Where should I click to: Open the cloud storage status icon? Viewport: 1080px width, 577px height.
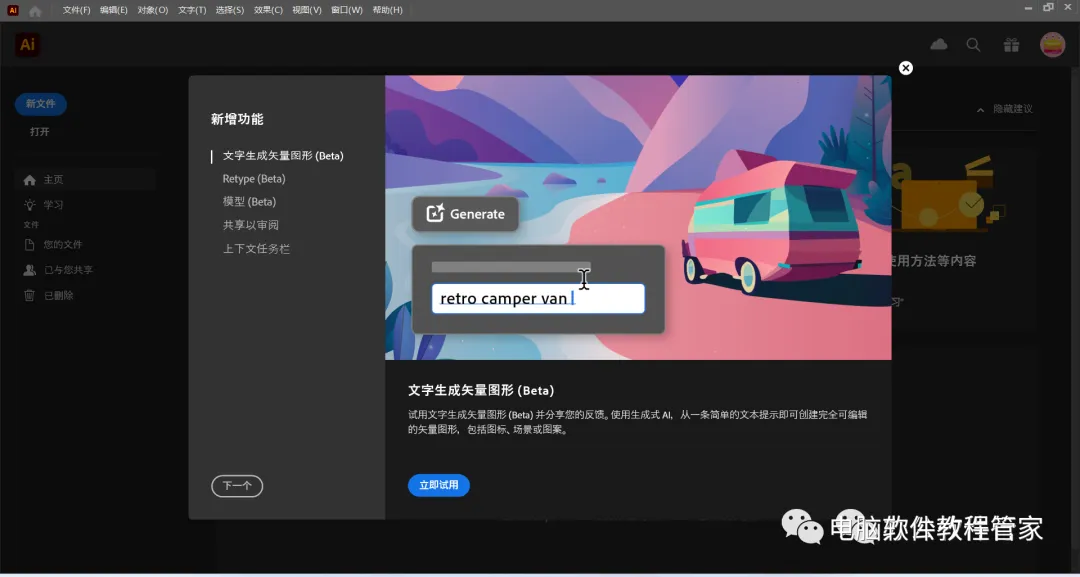coord(938,45)
